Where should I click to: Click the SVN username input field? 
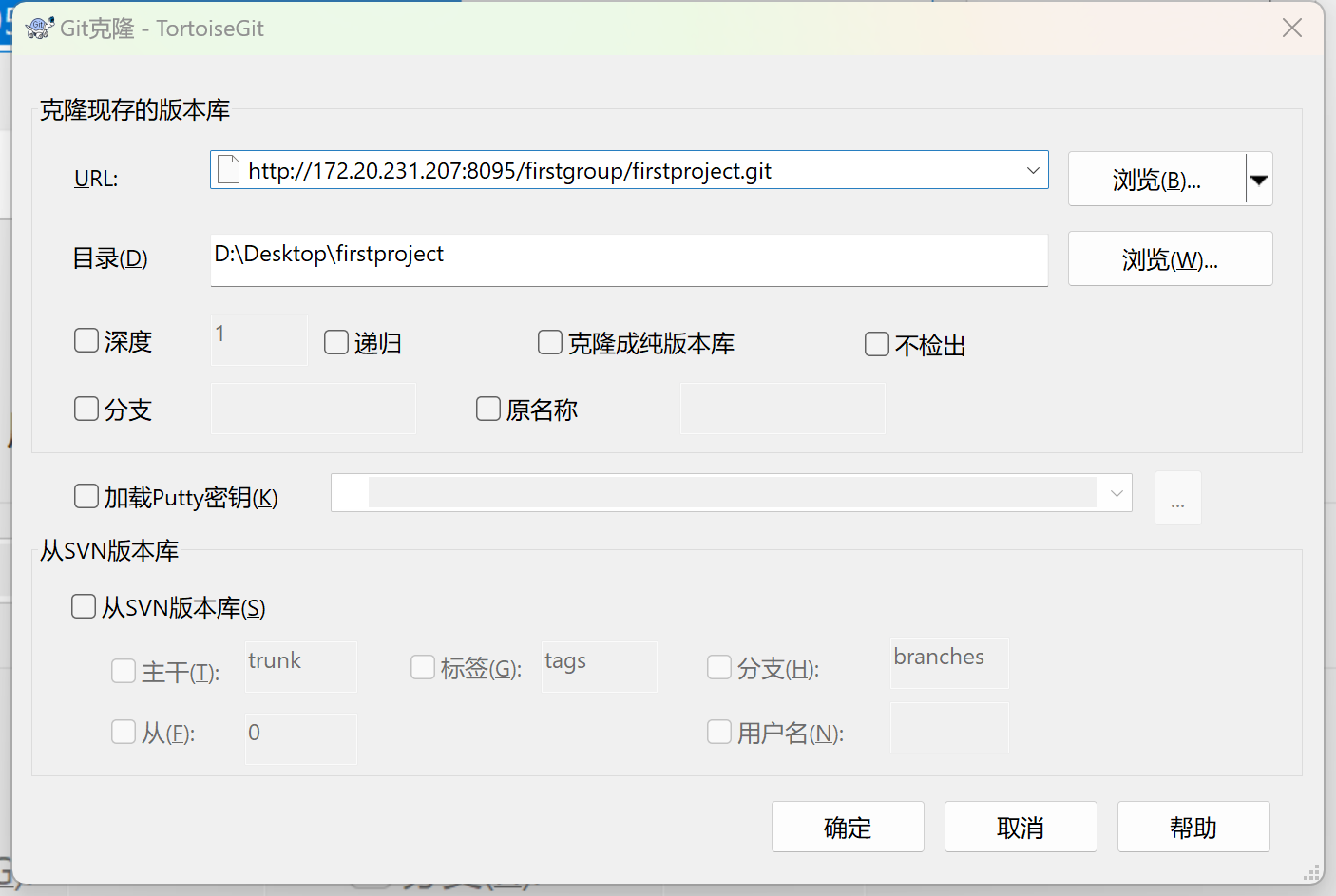point(949,728)
